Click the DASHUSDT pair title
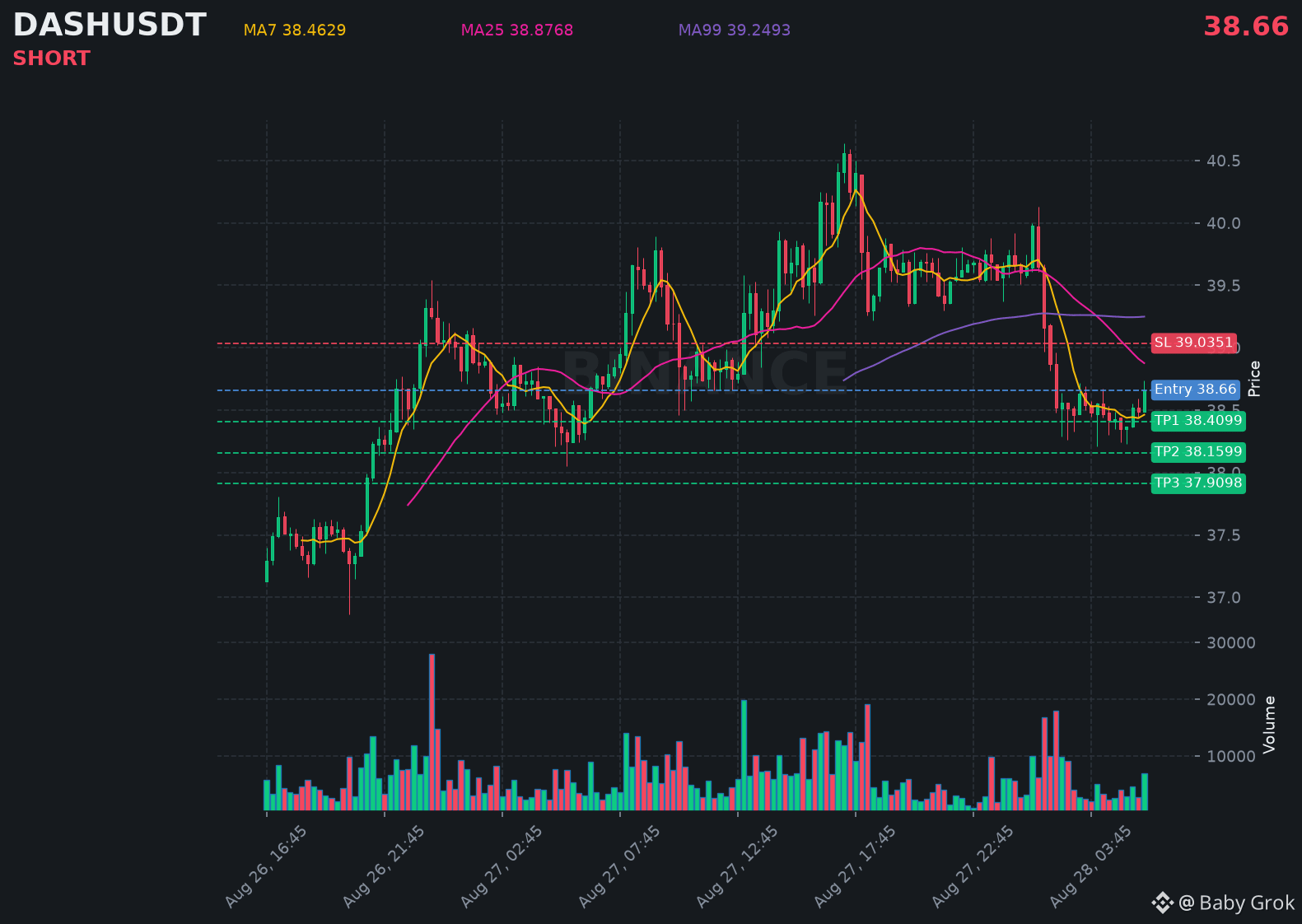Screen dimensions: 1302x924 pyautogui.click(x=110, y=25)
